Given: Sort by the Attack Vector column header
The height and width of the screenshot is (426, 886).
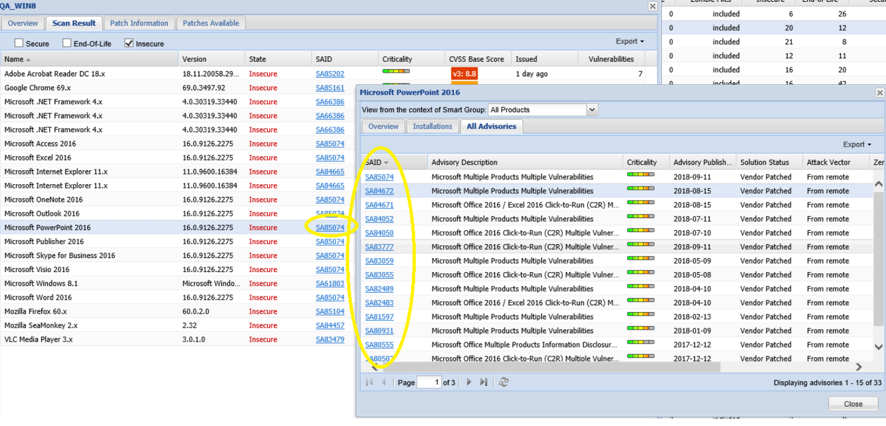Looking at the screenshot, I should [x=835, y=163].
